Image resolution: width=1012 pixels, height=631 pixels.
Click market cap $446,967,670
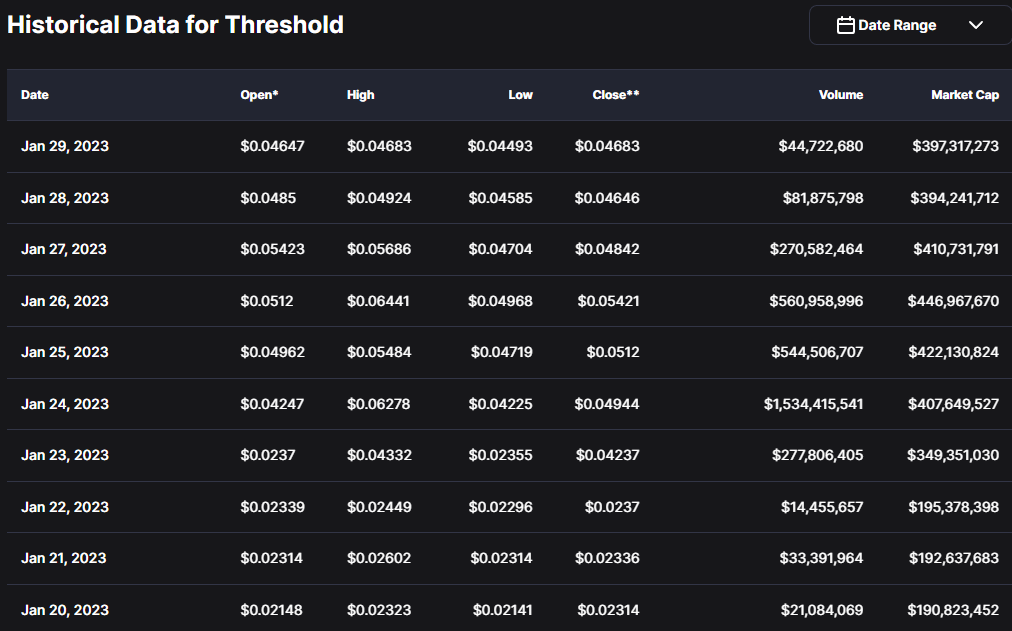pos(953,301)
